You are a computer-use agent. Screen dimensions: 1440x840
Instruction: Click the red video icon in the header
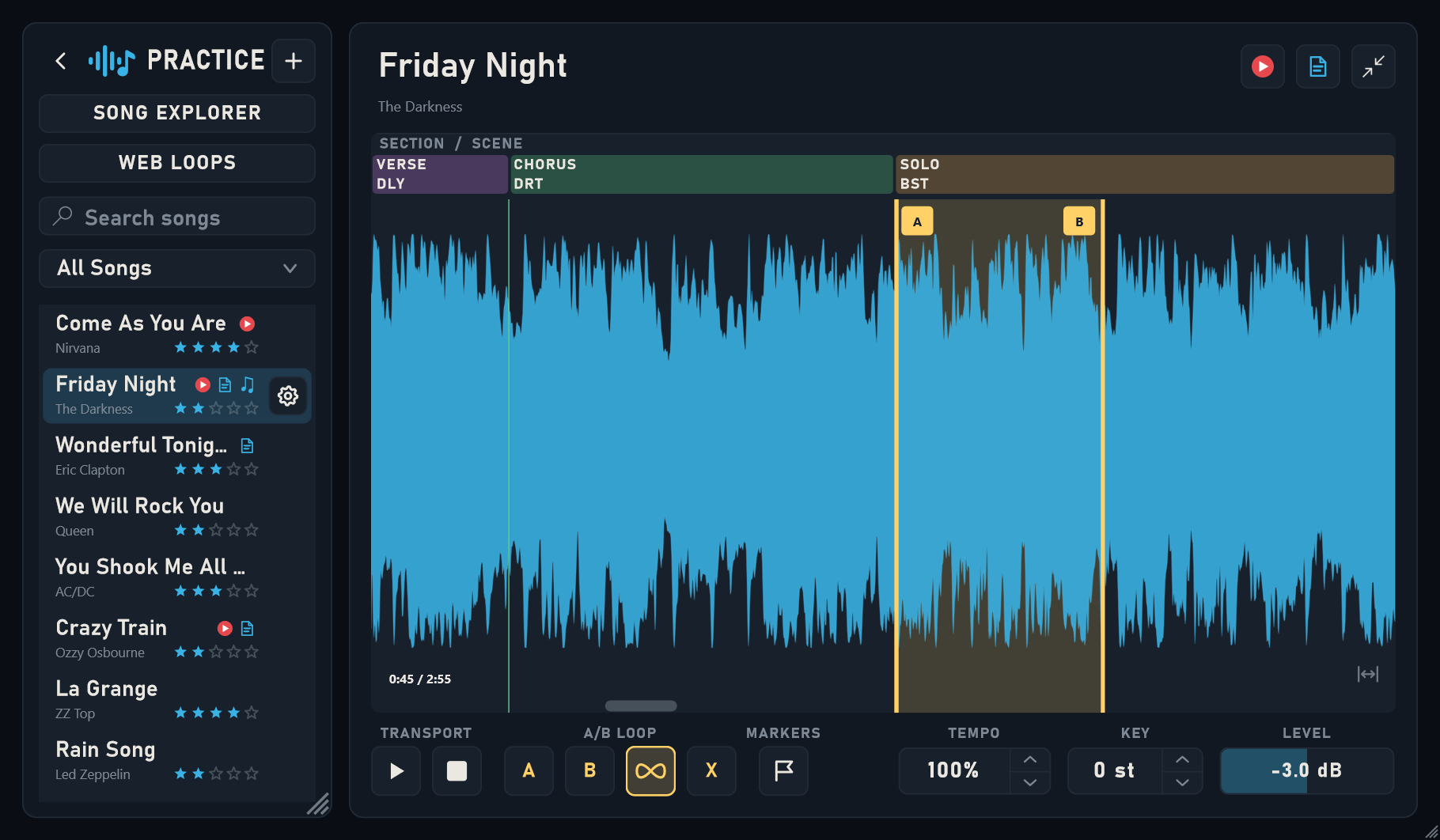coord(1263,66)
